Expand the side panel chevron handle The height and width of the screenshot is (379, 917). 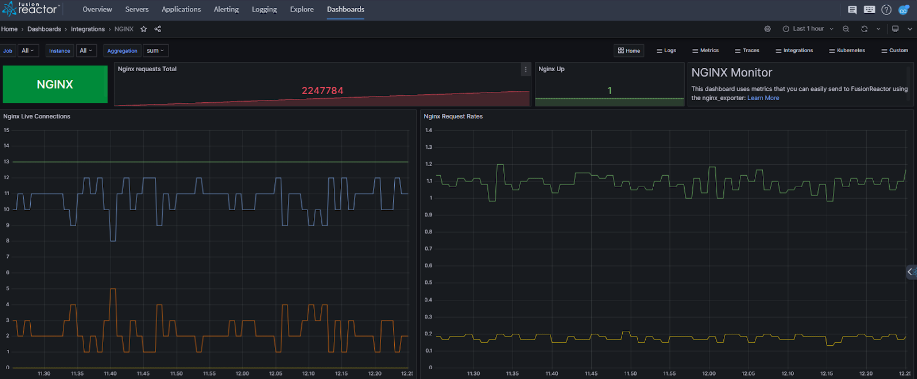click(x=911, y=271)
